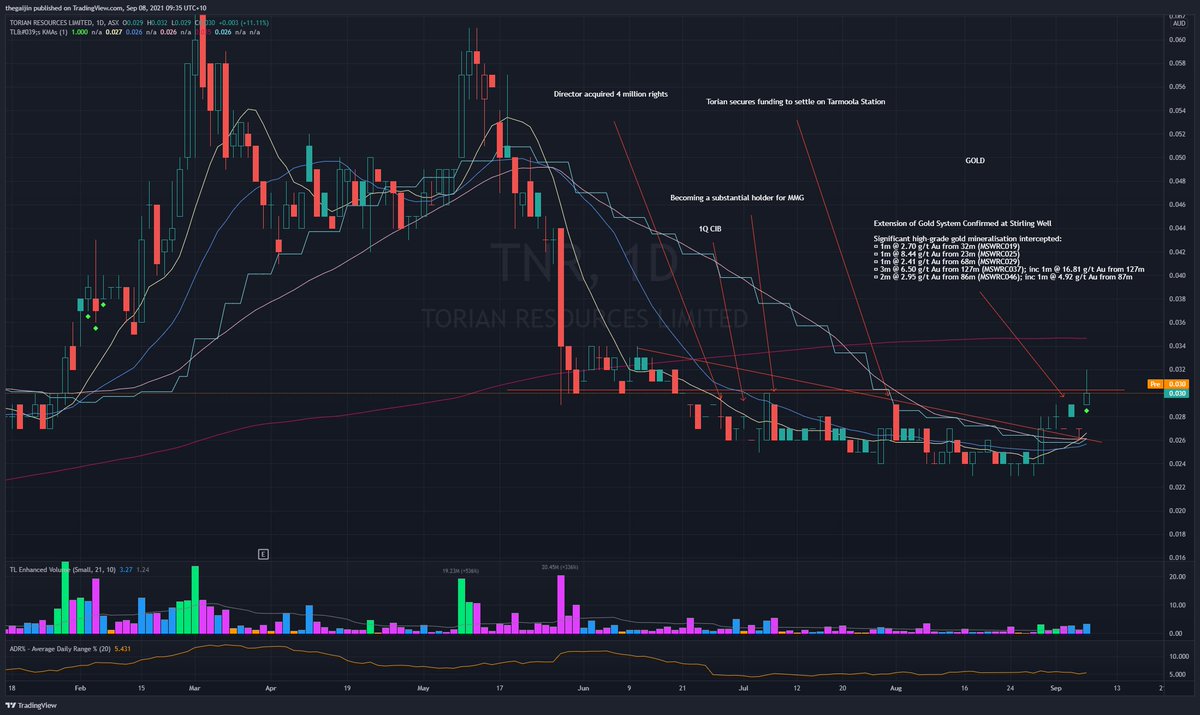1200x715 pixels.
Task: Click the 'Director acquired 4 million rights' annotation
Action: [610, 94]
